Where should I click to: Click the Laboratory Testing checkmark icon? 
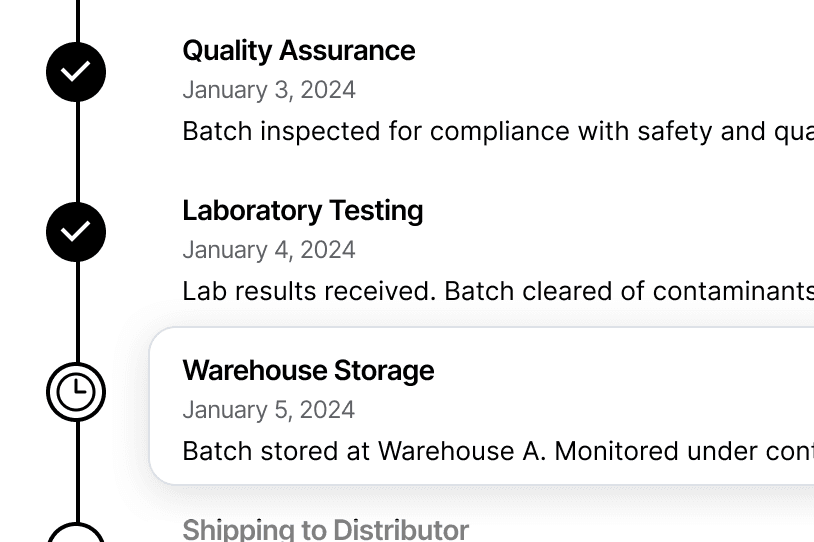point(76,232)
